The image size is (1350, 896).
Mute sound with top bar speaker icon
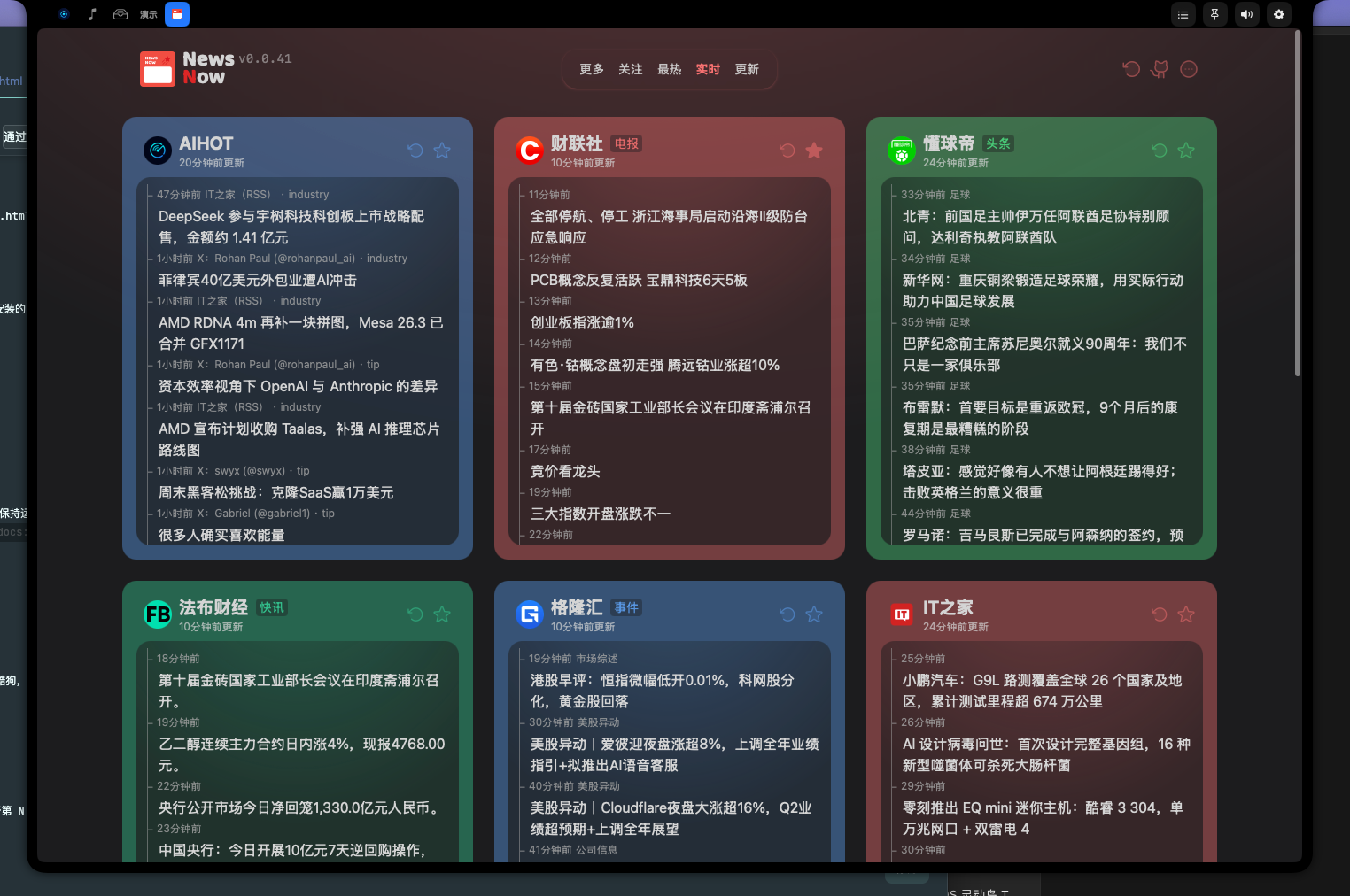coord(1246,14)
